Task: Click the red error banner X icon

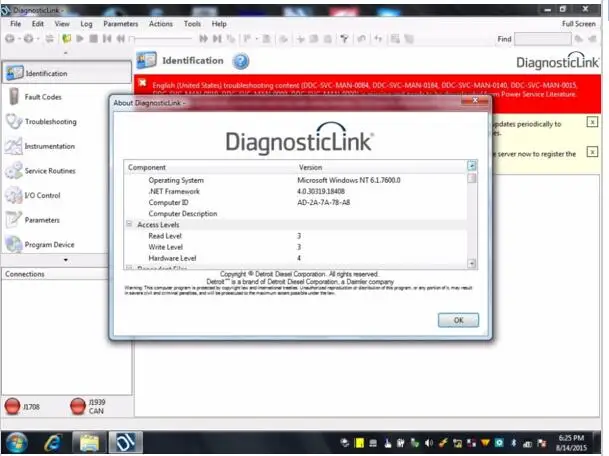Action: (x=143, y=82)
